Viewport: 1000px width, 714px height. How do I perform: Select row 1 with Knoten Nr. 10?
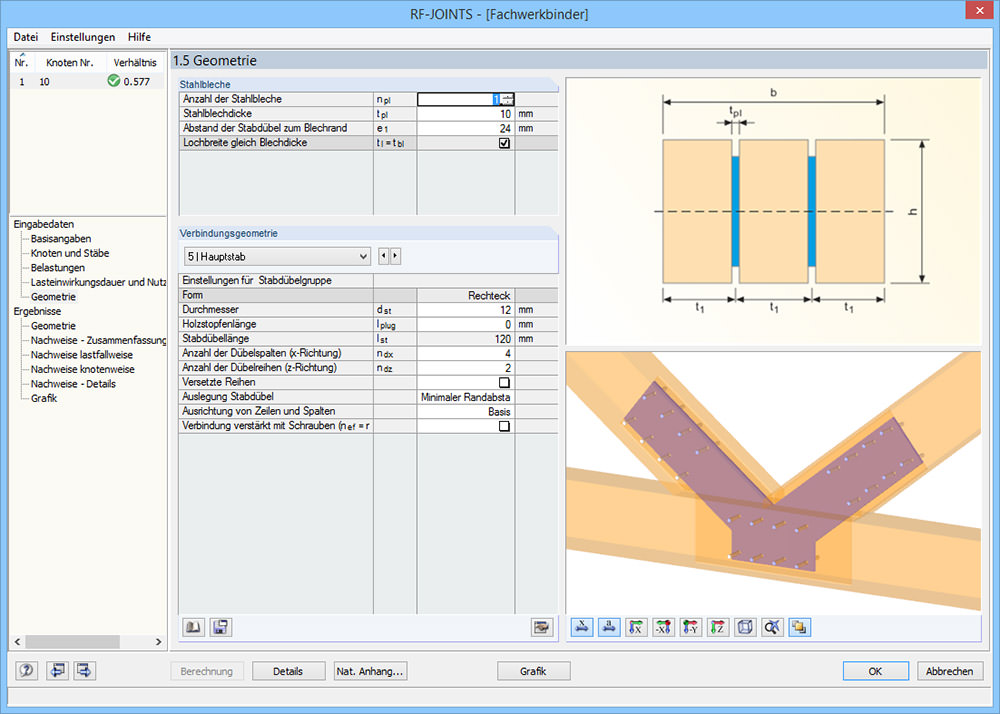(x=87, y=82)
